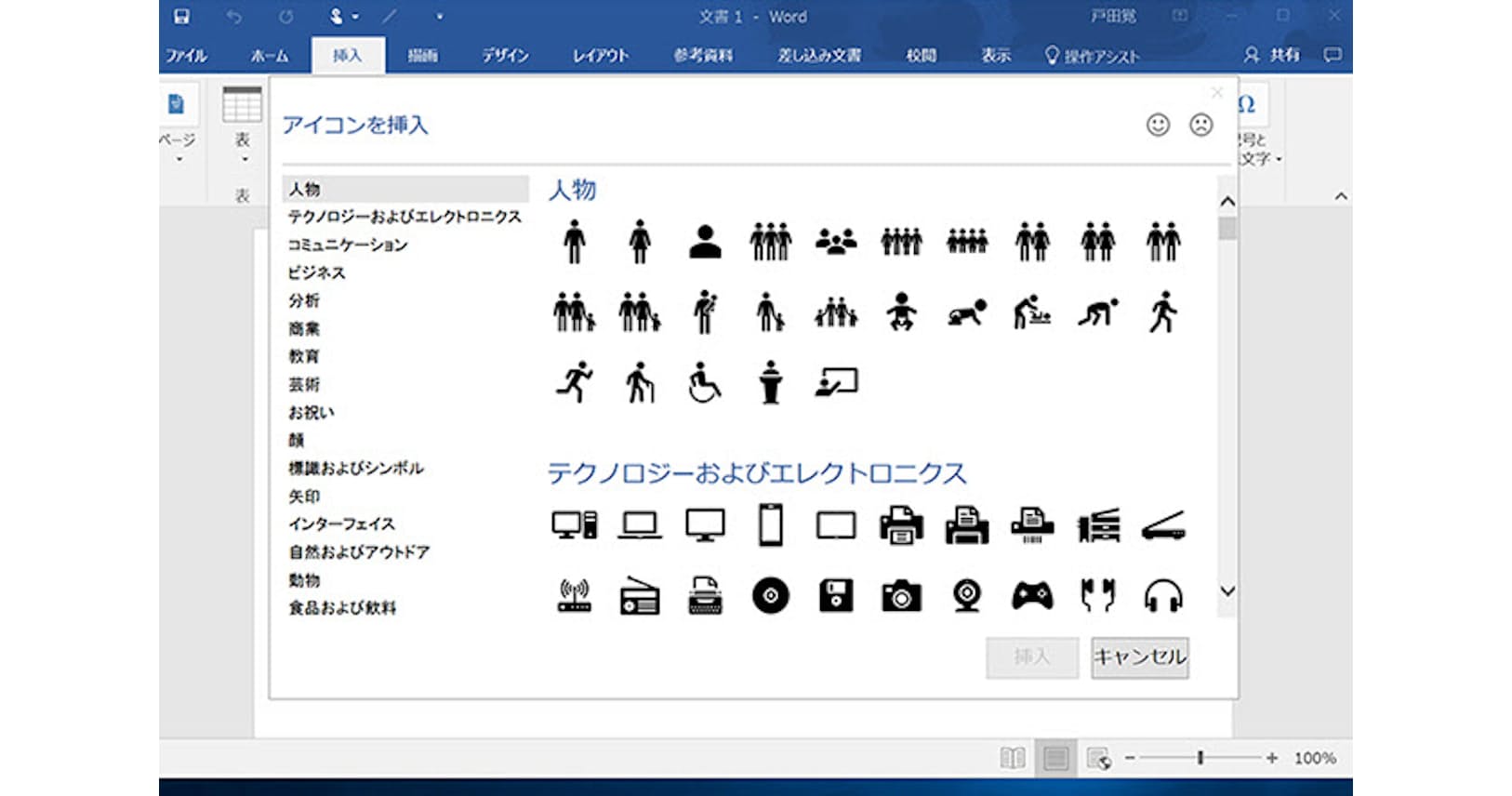This screenshot has width=1512, height=796.
Task: Choose the flatbed scanner icon
Action: coord(1163,525)
